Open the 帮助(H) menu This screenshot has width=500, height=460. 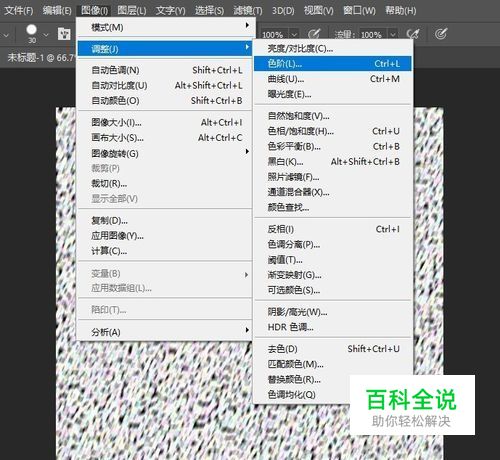coord(401,11)
